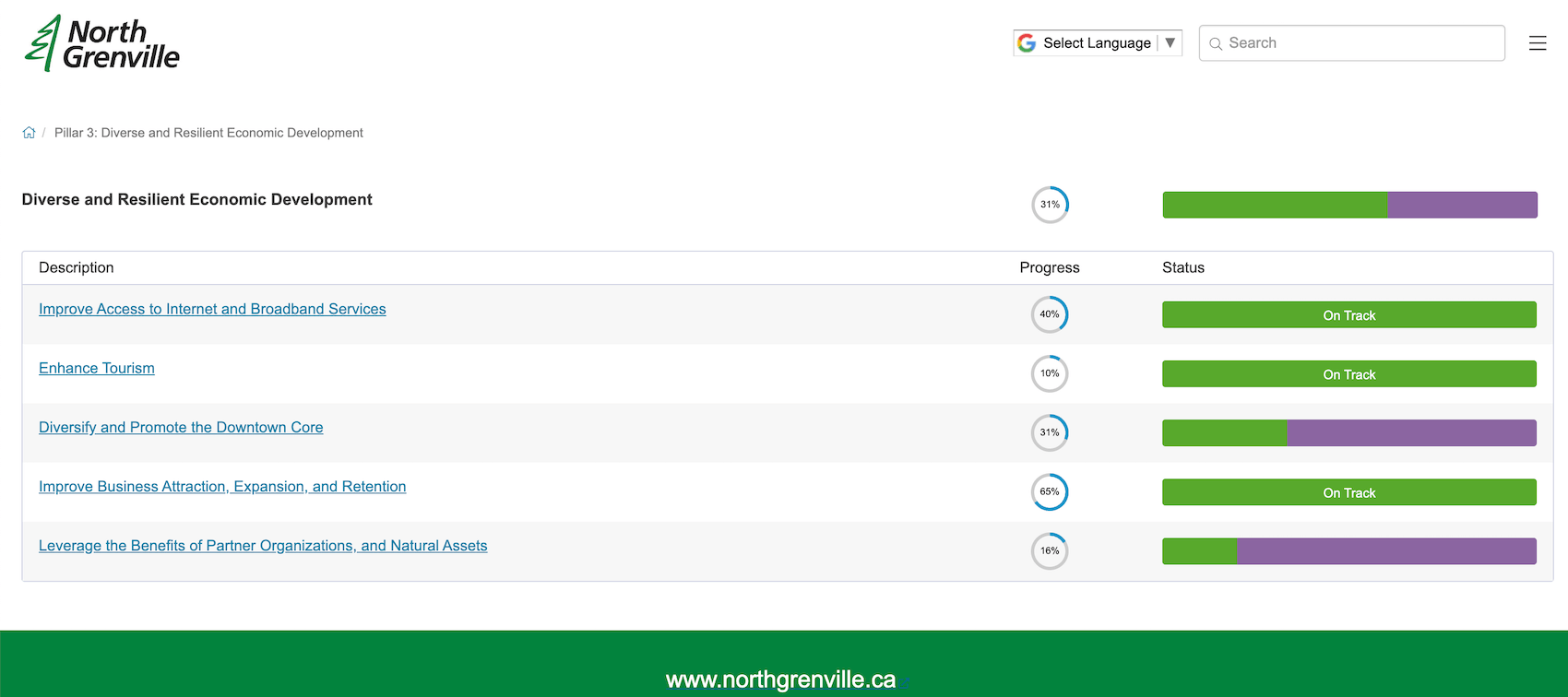Open the Enhance Tourism link
The height and width of the screenshot is (697, 1568).
point(97,368)
